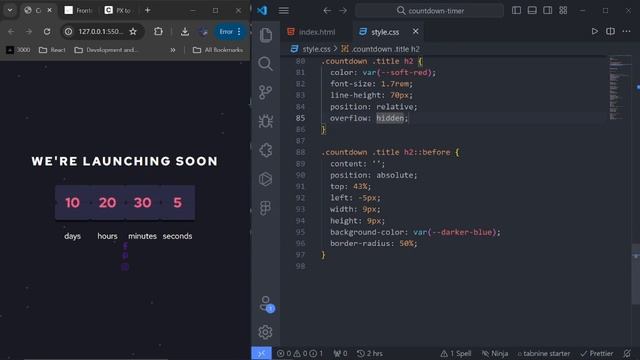Click var(--soft-red) color value
This screenshot has height=360, width=640.
(397, 73)
